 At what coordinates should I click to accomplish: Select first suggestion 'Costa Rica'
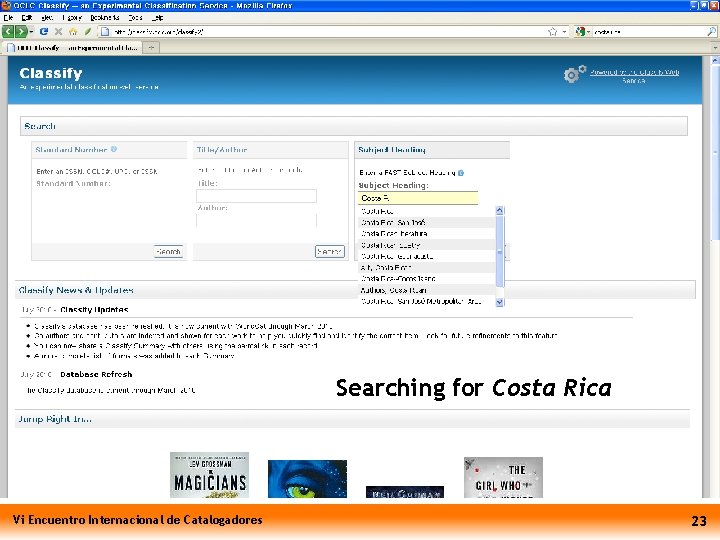click(x=427, y=211)
